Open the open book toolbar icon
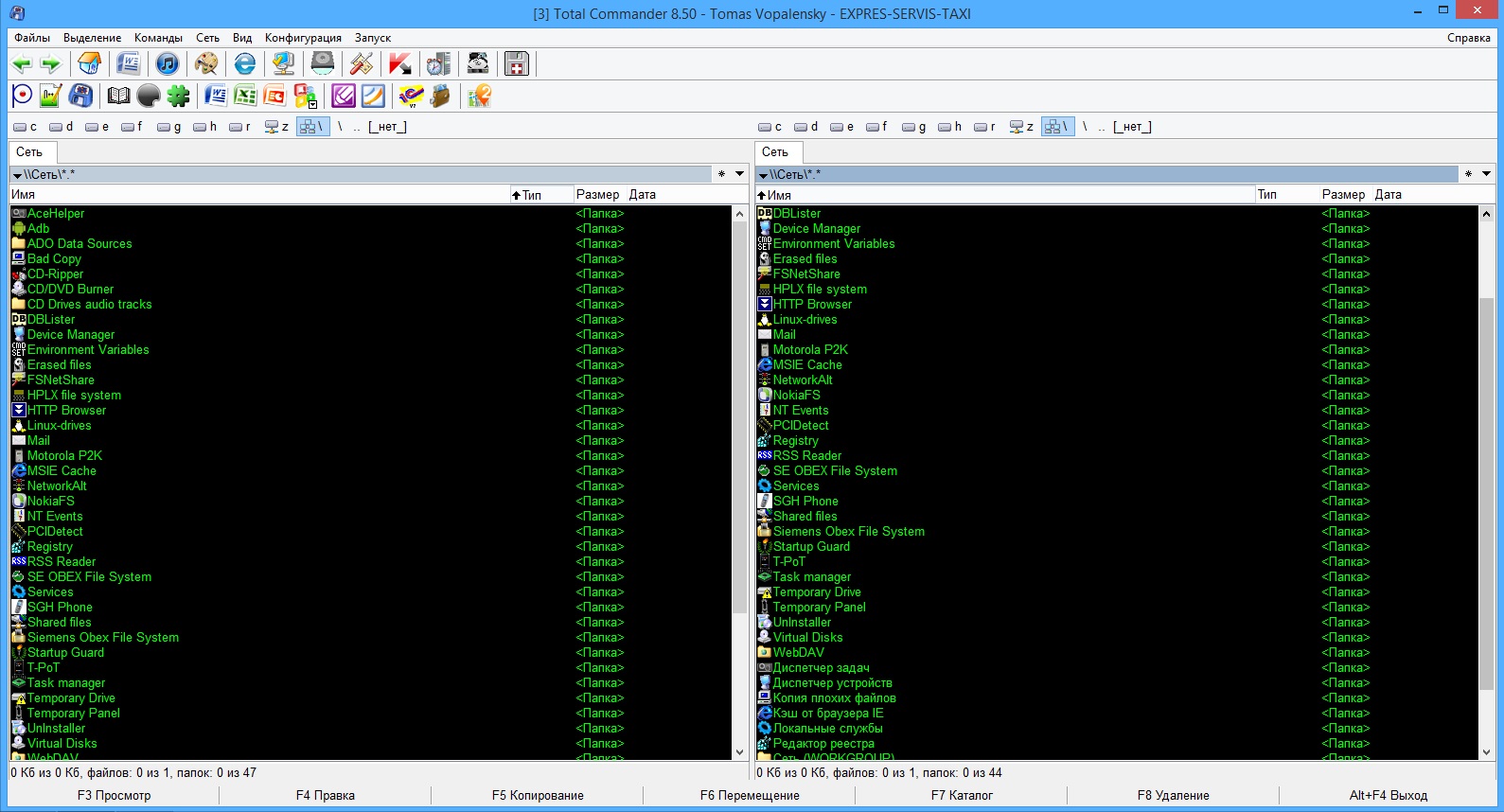Viewport: 1504px width, 812px height. [118, 96]
